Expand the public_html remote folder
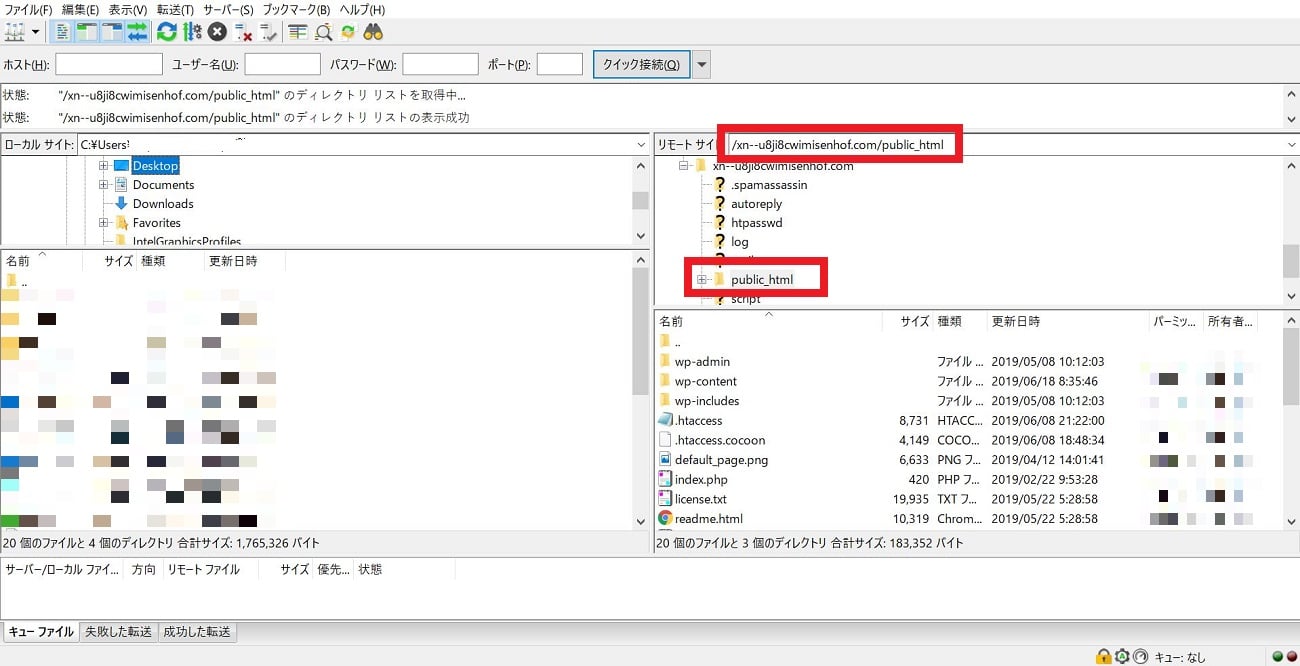Viewport: 1300px width, 666px height. 702,280
